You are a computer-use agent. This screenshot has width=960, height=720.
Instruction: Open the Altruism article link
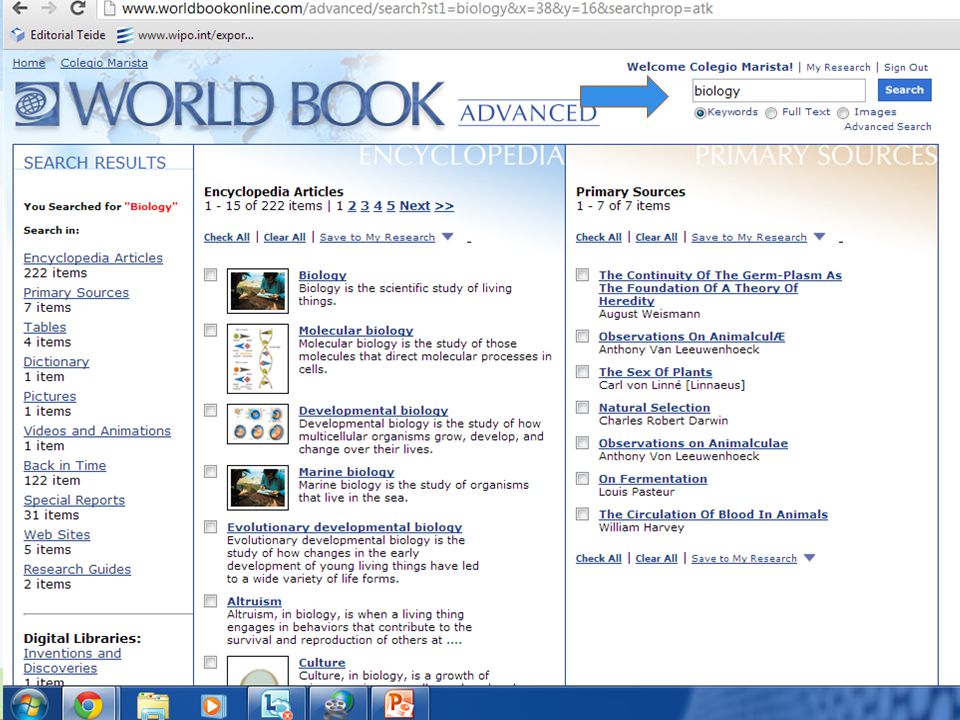click(x=254, y=601)
